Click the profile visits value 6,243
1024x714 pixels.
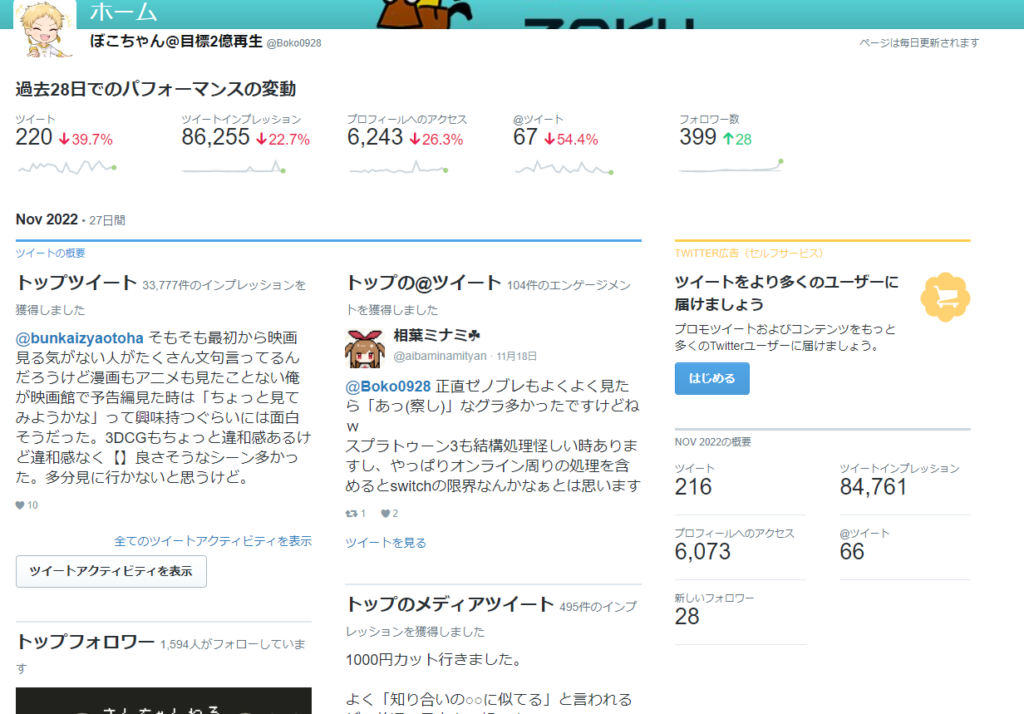tap(375, 137)
